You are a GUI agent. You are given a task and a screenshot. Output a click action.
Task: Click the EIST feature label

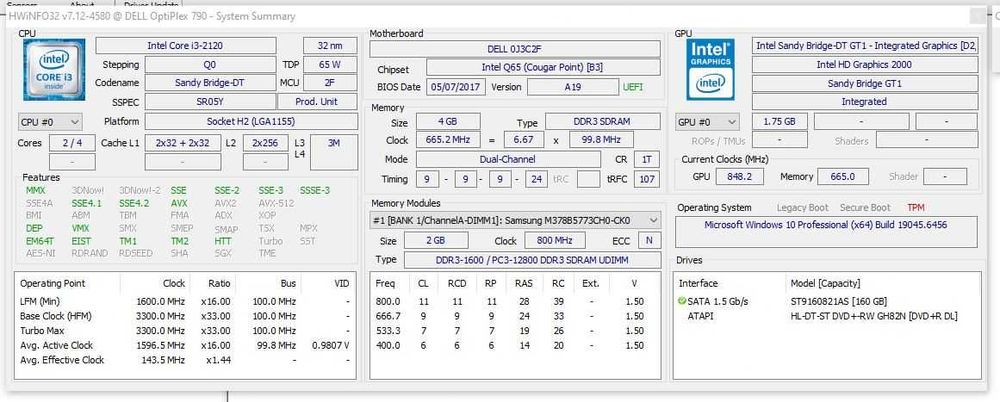(x=81, y=241)
